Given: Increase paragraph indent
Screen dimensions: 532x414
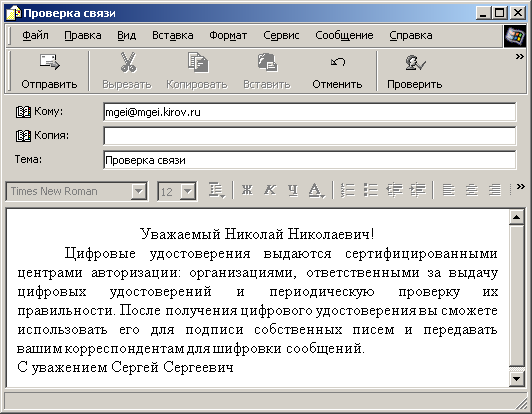Looking at the screenshot, I should pyautogui.click(x=417, y=190).
